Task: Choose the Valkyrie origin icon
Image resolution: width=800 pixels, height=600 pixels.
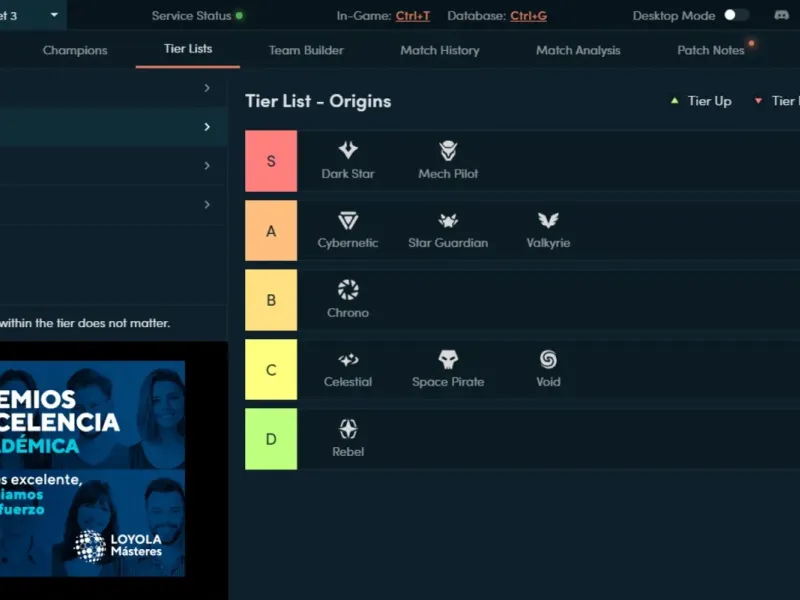Action: click(x=548, y=220)
